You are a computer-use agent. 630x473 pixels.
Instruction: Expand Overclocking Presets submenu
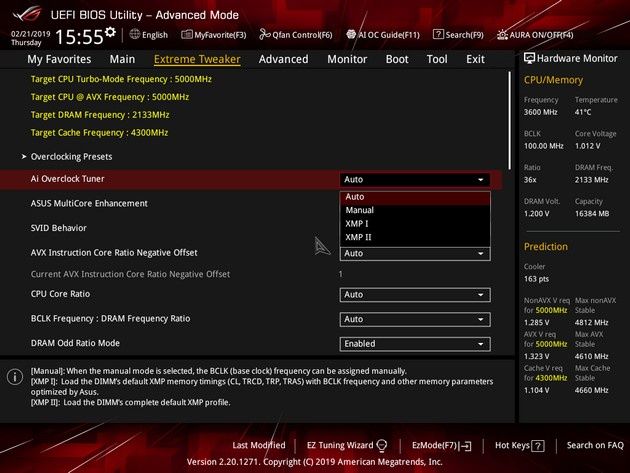71,157
